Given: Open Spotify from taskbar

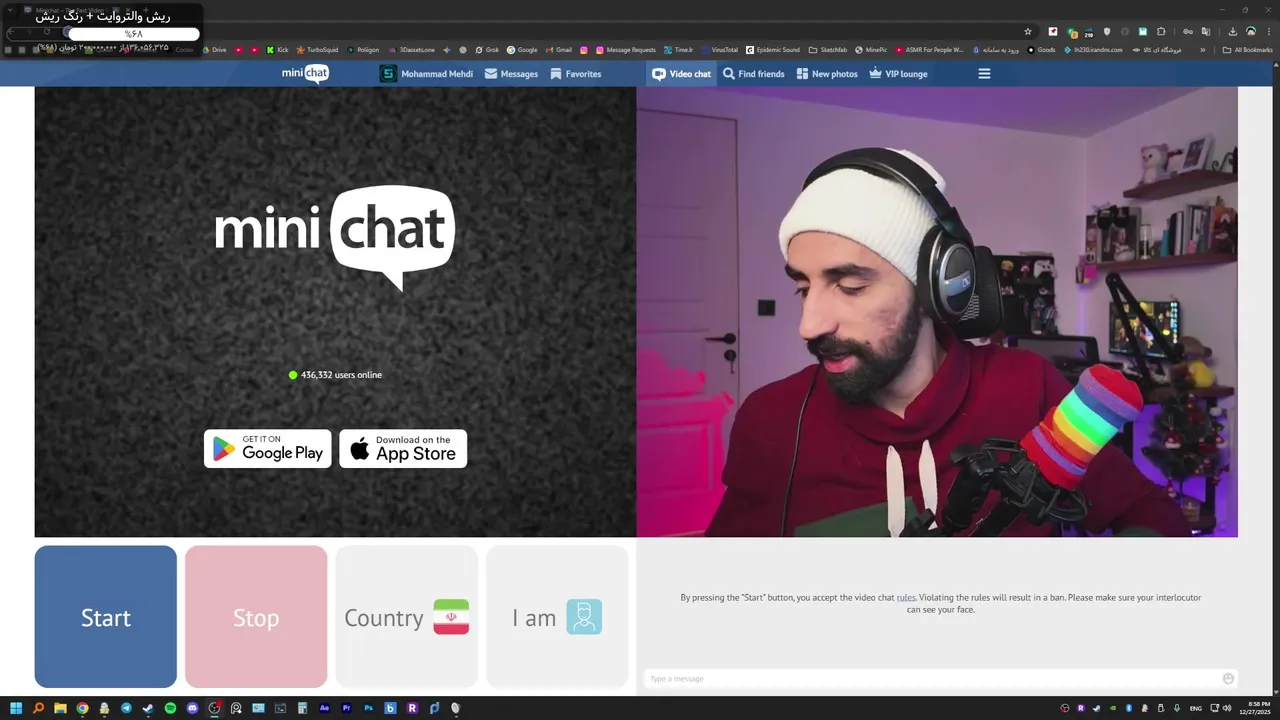Looking at the screenshot, I should (170, 708).
